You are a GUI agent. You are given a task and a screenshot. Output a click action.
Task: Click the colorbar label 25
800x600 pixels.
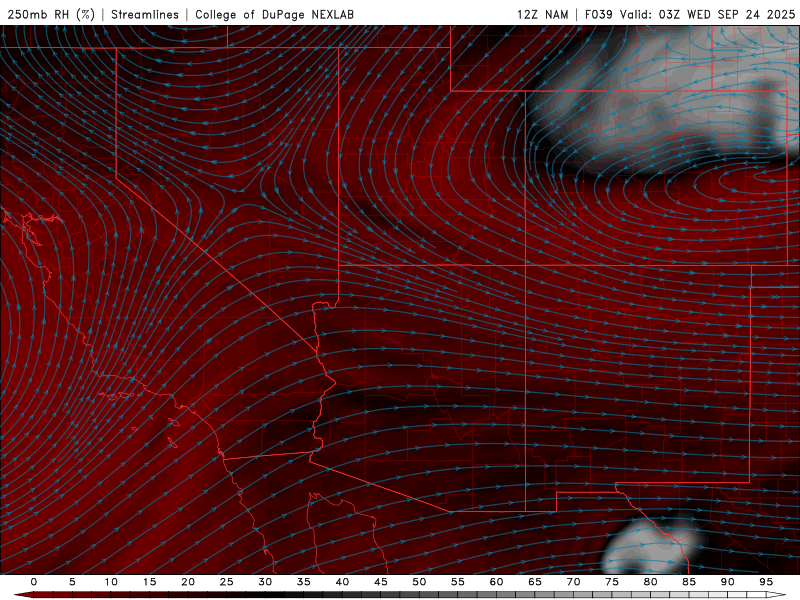(227, 582)
